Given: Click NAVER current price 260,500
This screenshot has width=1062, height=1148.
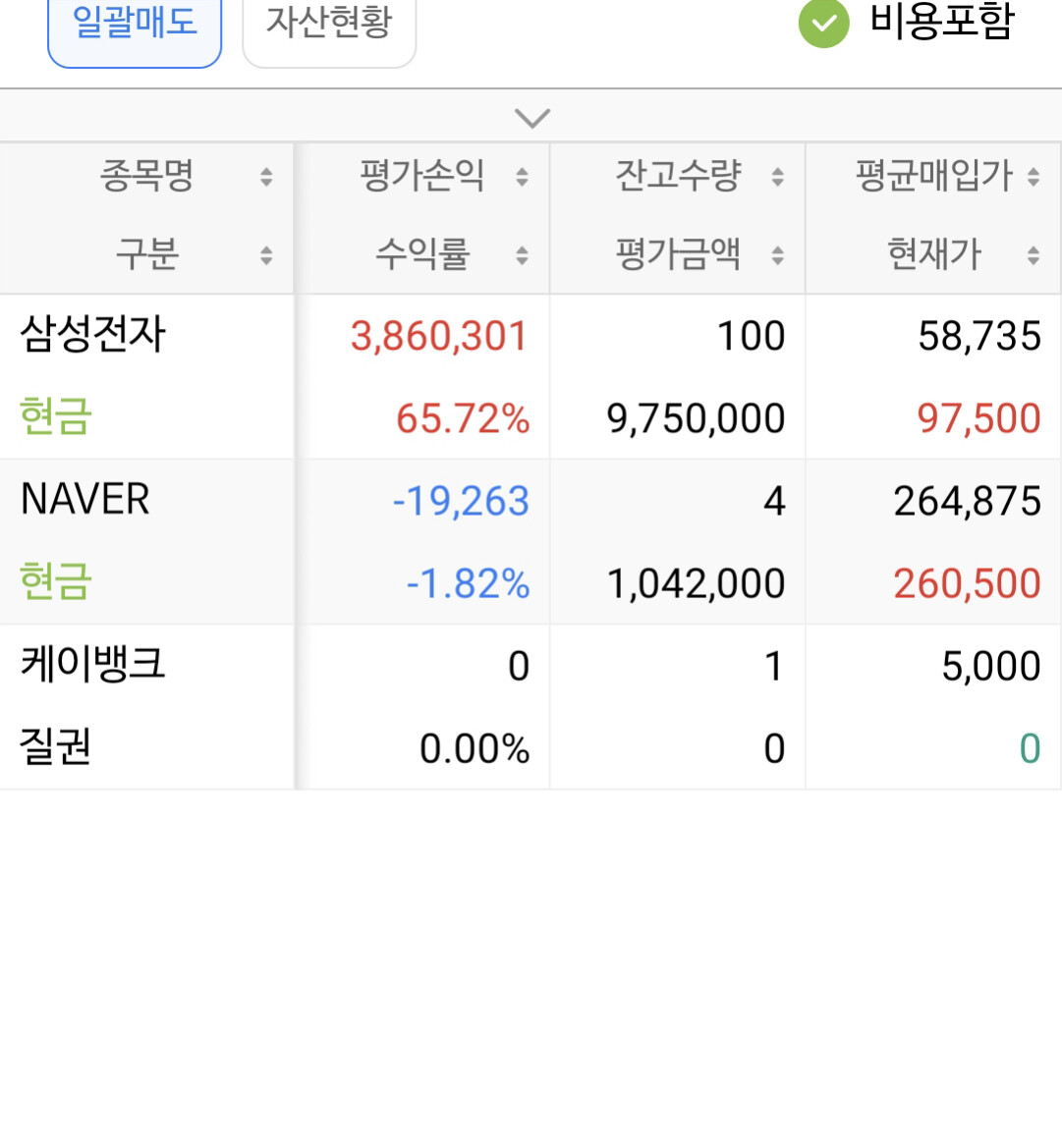Looking at the screenshot, I should 967,583.
